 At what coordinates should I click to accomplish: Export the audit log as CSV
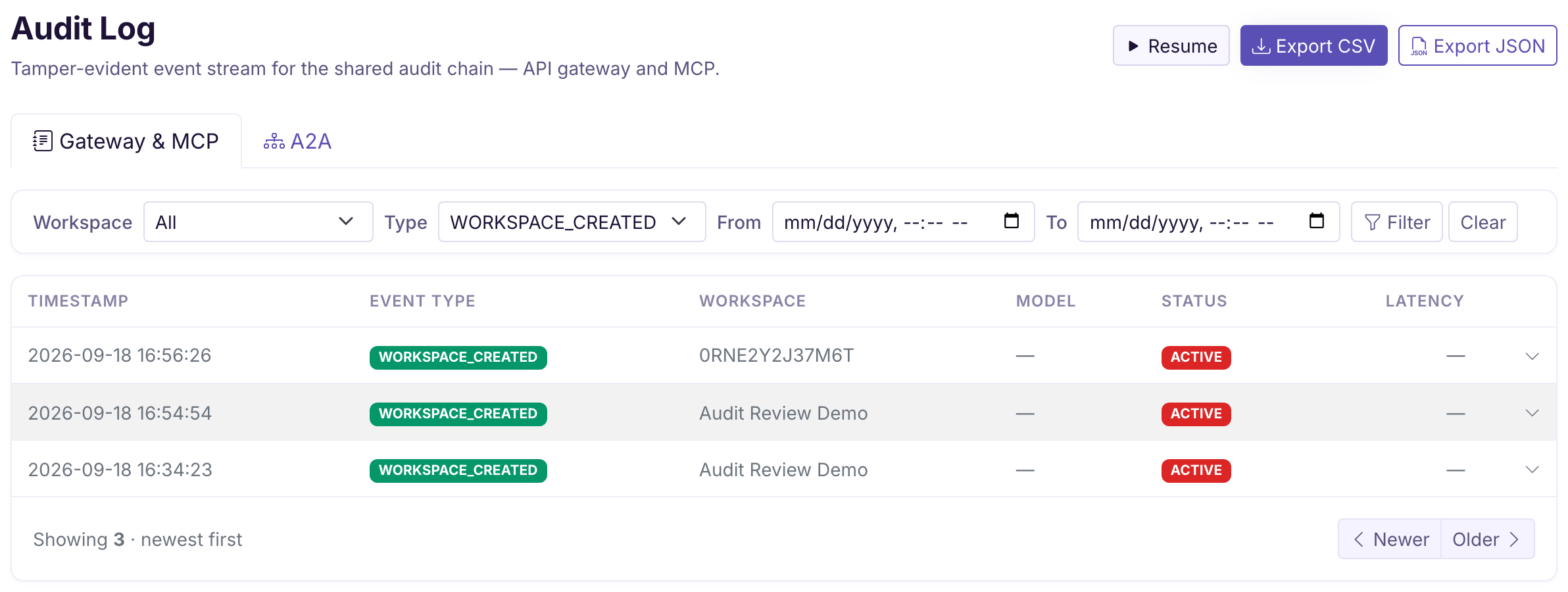click(1313, 45)
